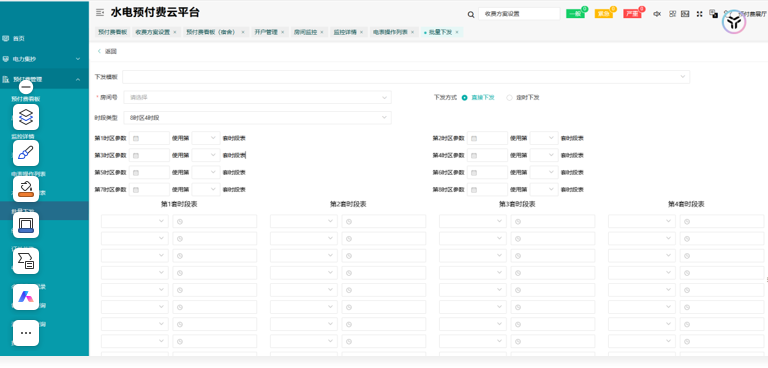Click the 首页 home icon in sidebar
Screen dimensions: 768x368
click(5, 38)
